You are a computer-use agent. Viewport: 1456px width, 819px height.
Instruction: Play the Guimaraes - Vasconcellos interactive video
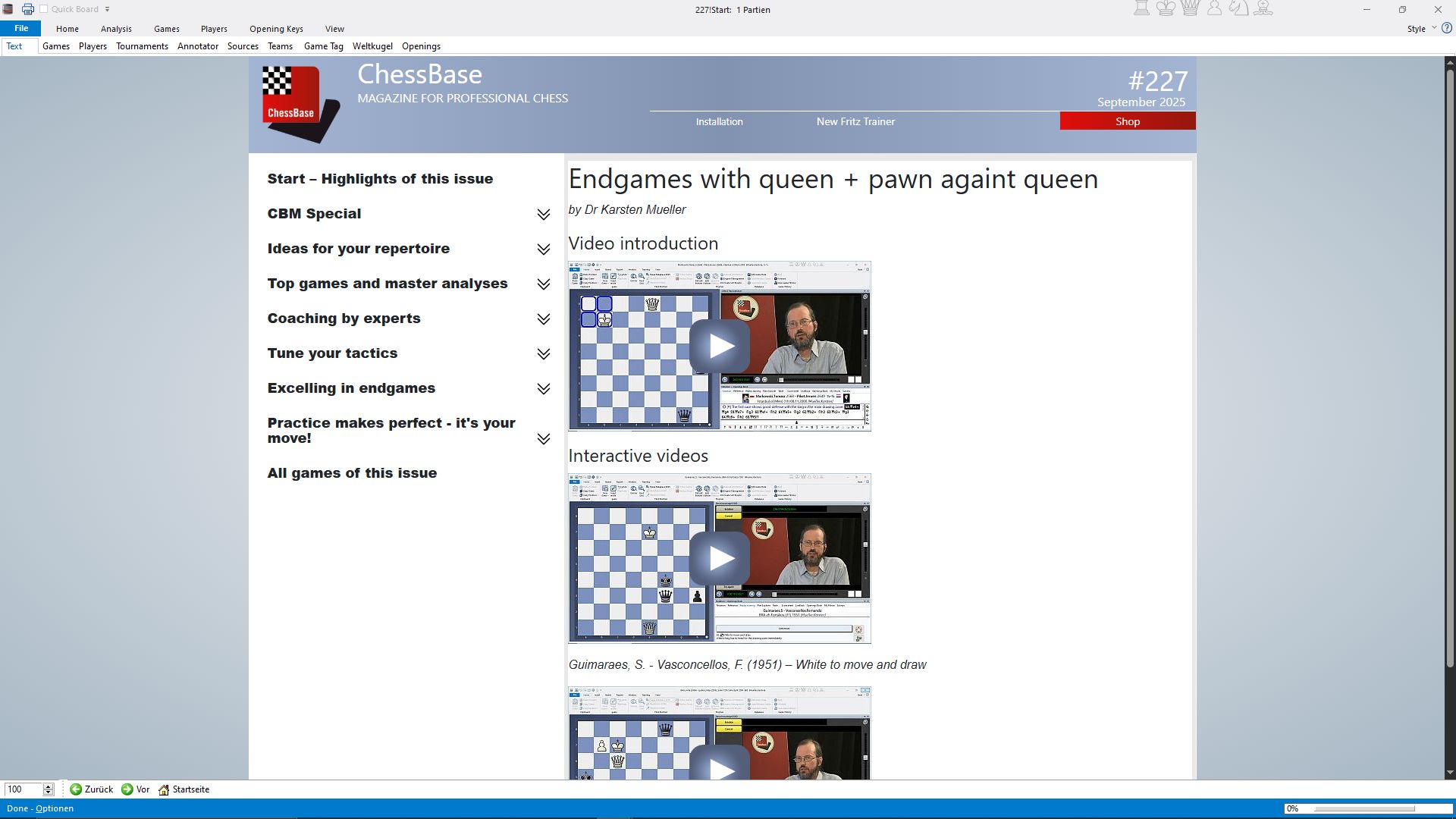pos(720,558)
